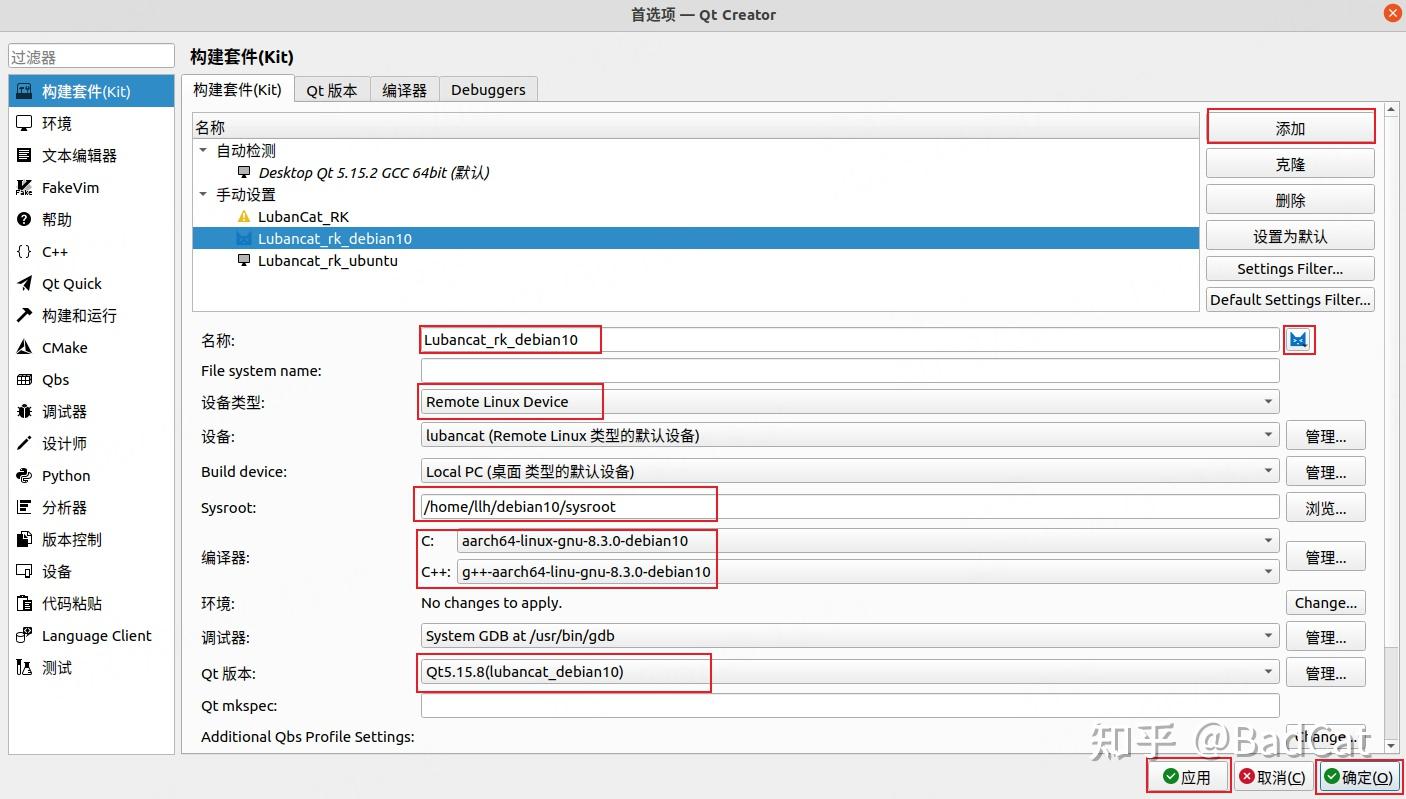This screenshot has width=1406, height=799.
Task: Open the Build device Local PC dropdown
Action: pyautogui.click(x=850, y=471)
